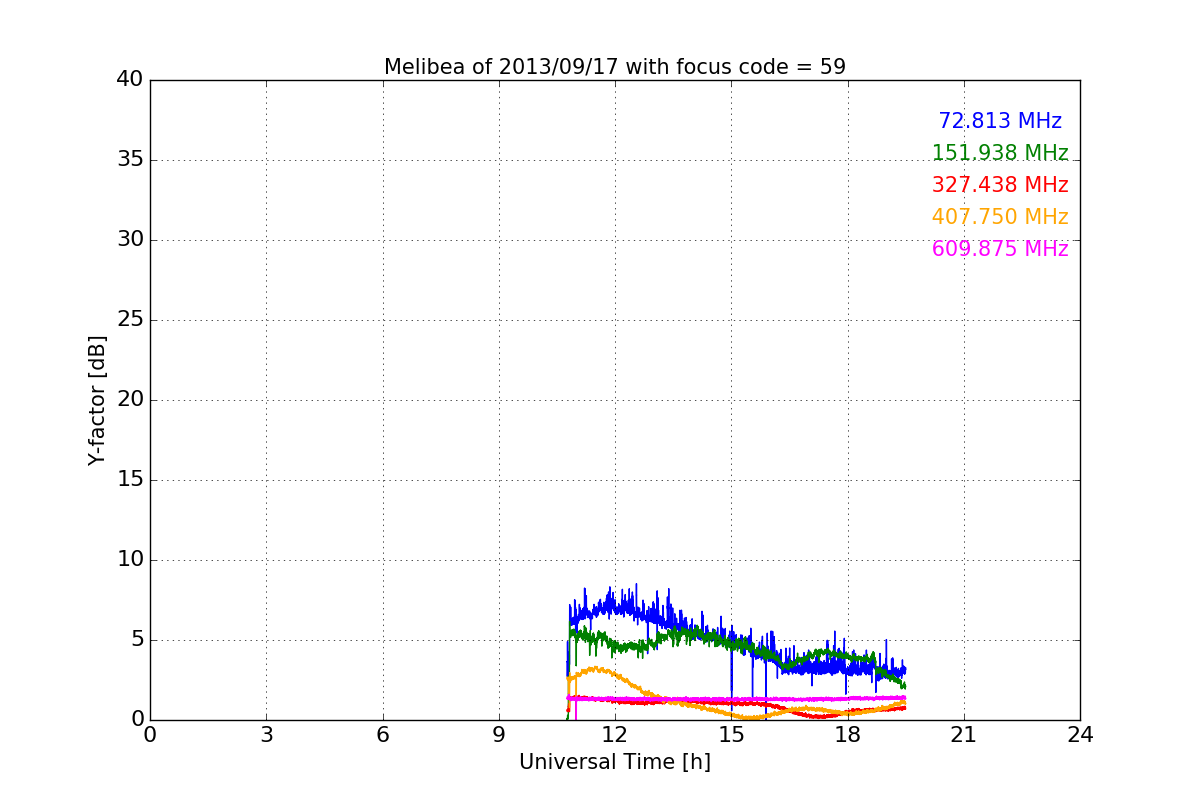1200x800 pixels.
Task: Click the x-axis tick label 21
Action: coord(964,735)
